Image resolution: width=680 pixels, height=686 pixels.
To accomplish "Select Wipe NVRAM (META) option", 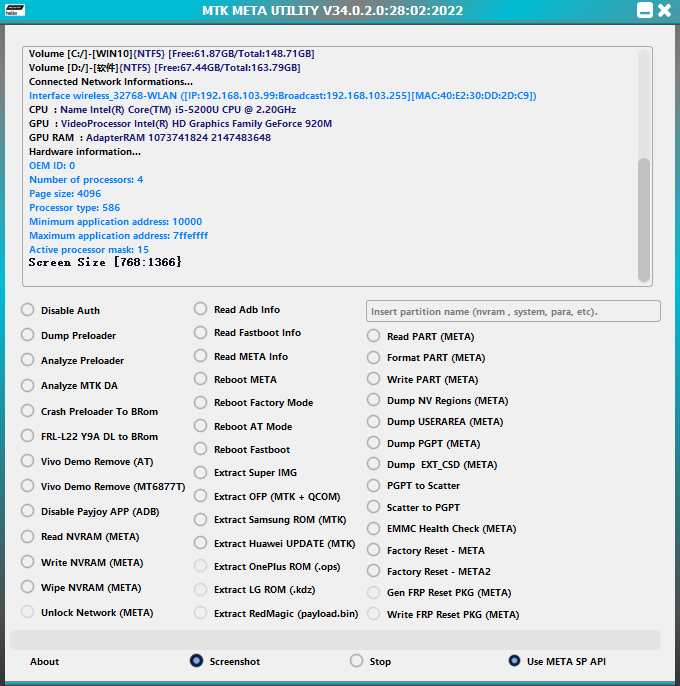I will tap(28, 587).
